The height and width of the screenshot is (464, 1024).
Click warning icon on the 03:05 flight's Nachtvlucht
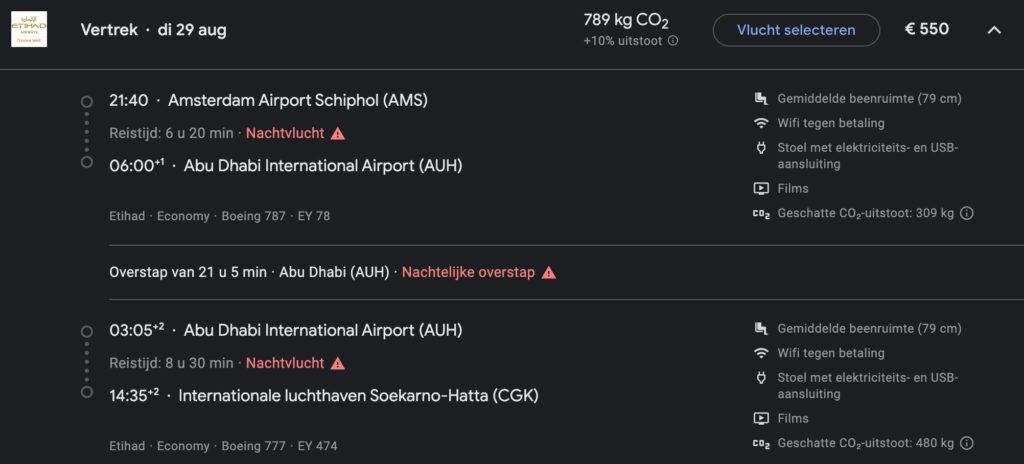[x=338, y=363]
